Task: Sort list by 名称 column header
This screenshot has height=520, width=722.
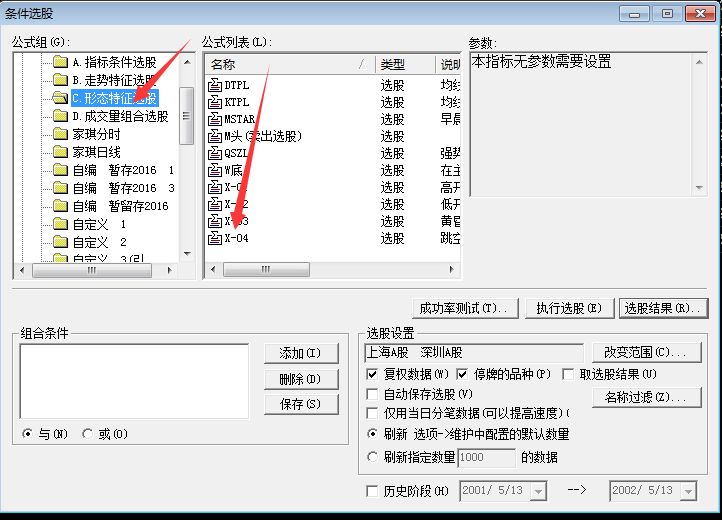Action: (280, 64)
